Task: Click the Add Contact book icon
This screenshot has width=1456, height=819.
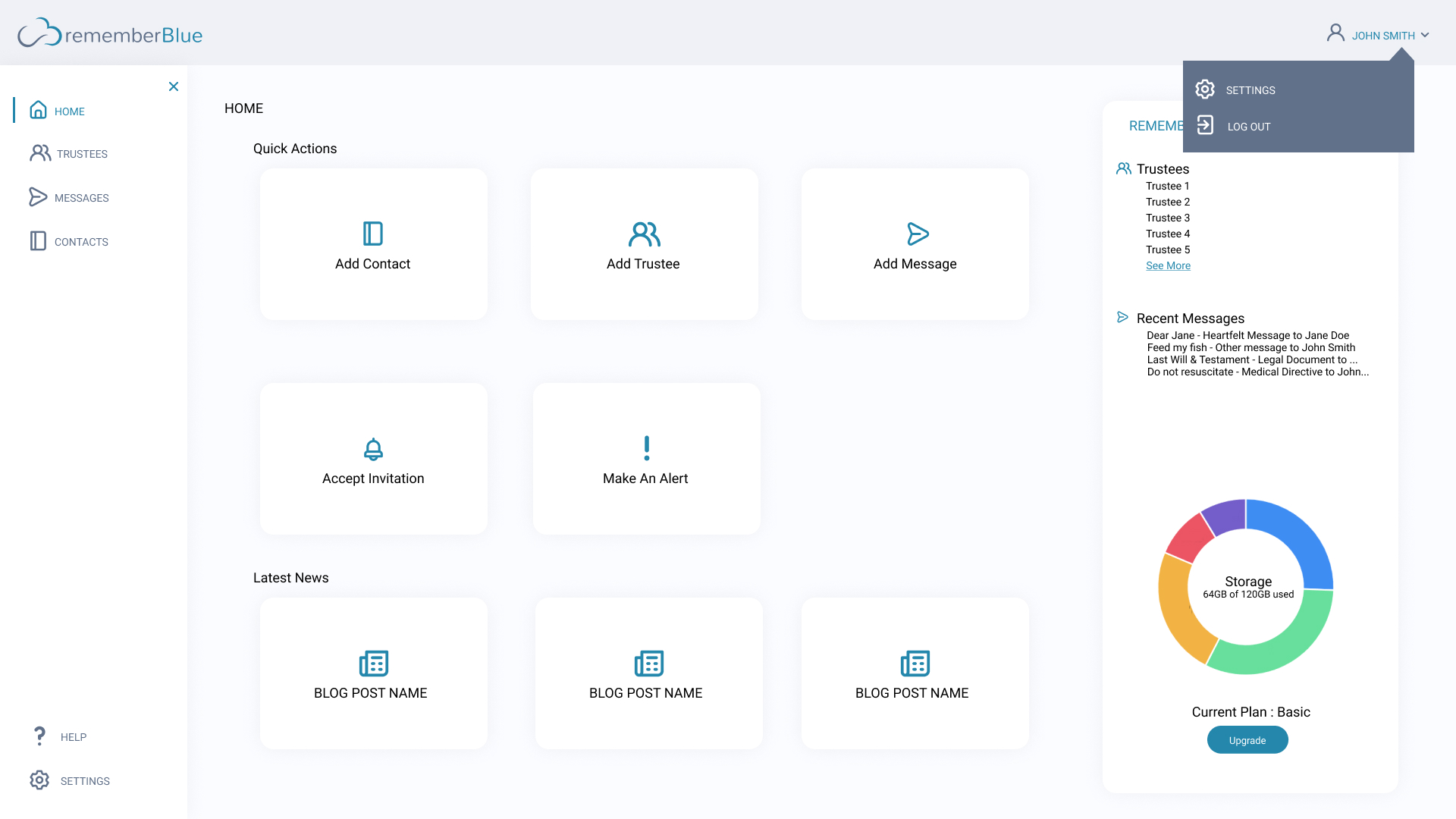Action: [372, 234]
